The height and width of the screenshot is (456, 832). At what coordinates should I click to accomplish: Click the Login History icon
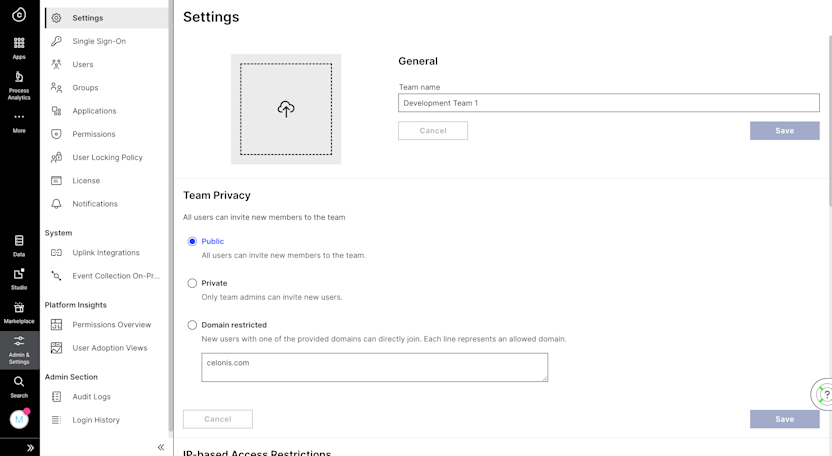(56, 420)
